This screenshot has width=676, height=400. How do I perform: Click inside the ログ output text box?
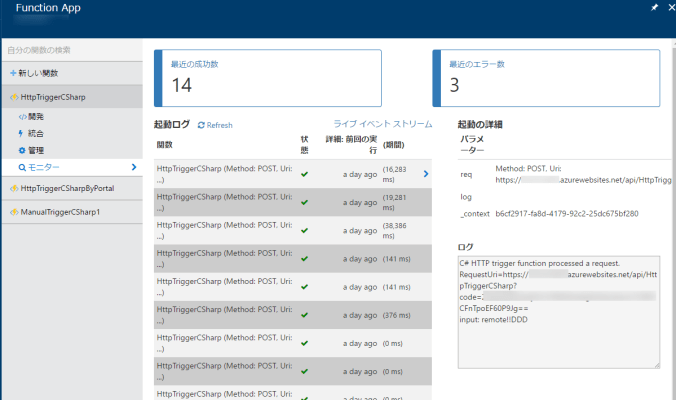(x=559, y=312)
